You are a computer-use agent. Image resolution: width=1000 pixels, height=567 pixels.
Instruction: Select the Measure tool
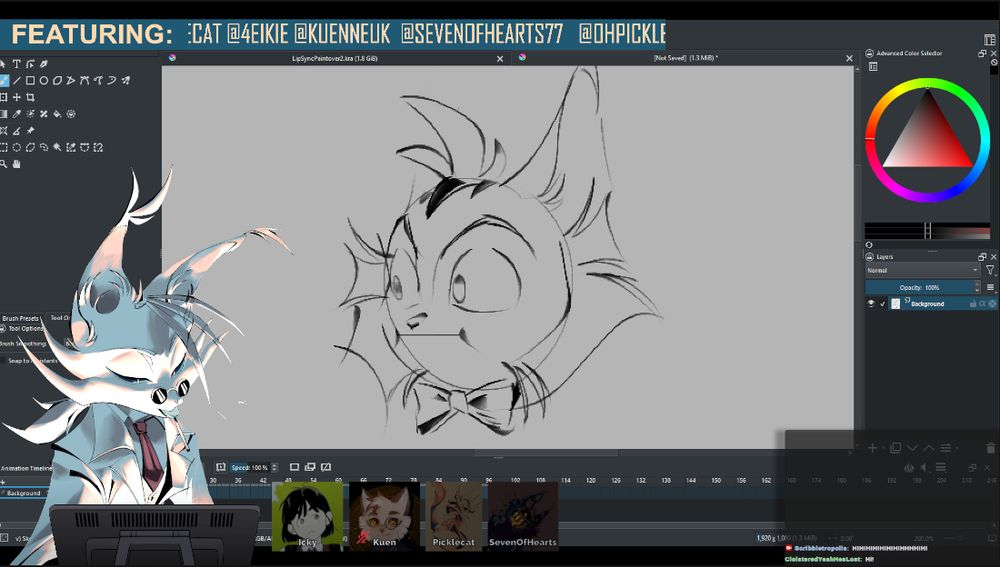click(x=17, y=130)
